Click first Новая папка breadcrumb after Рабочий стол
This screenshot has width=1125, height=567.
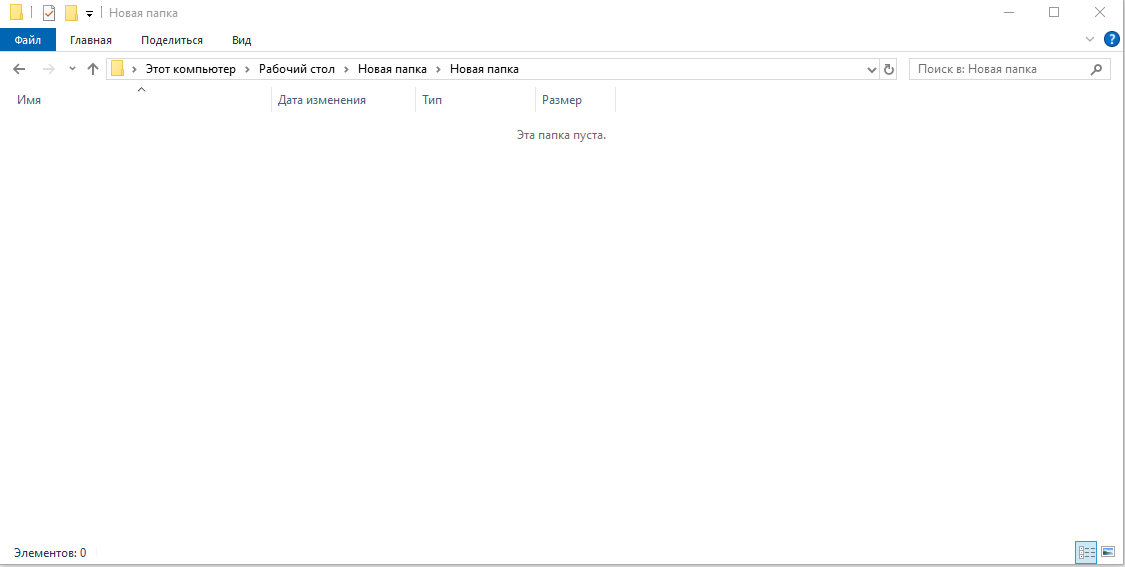[392, 70]
